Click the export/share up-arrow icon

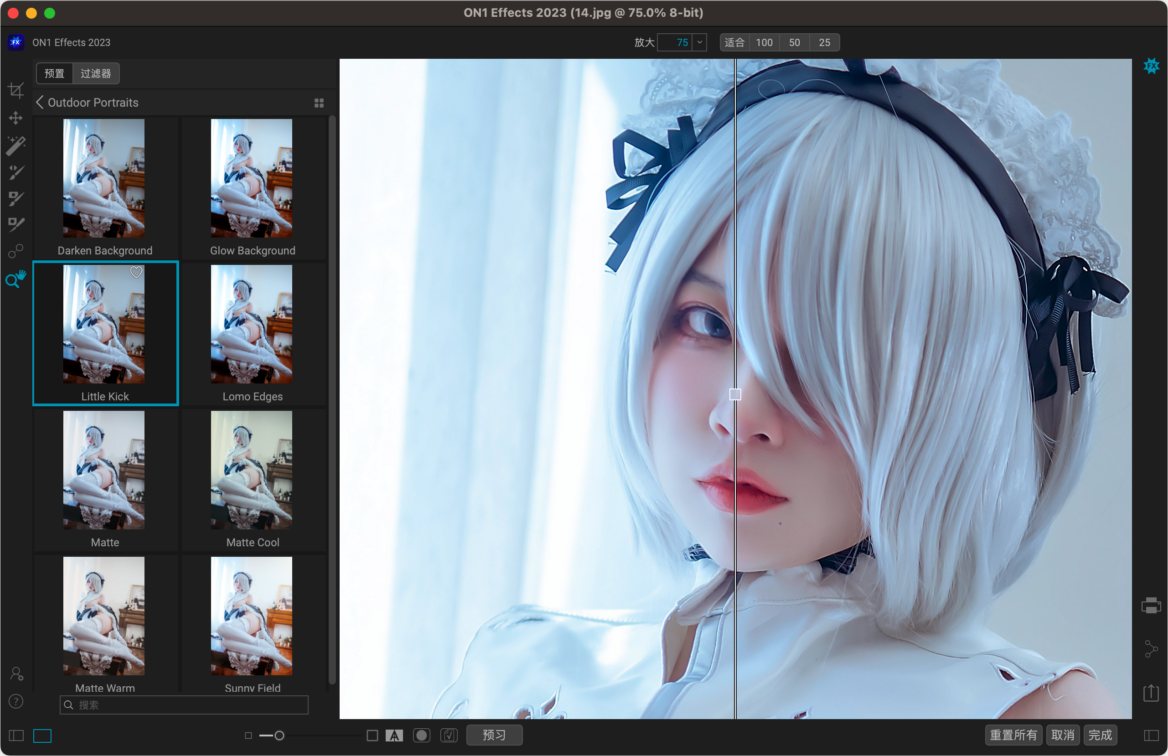coord(1151,693)
